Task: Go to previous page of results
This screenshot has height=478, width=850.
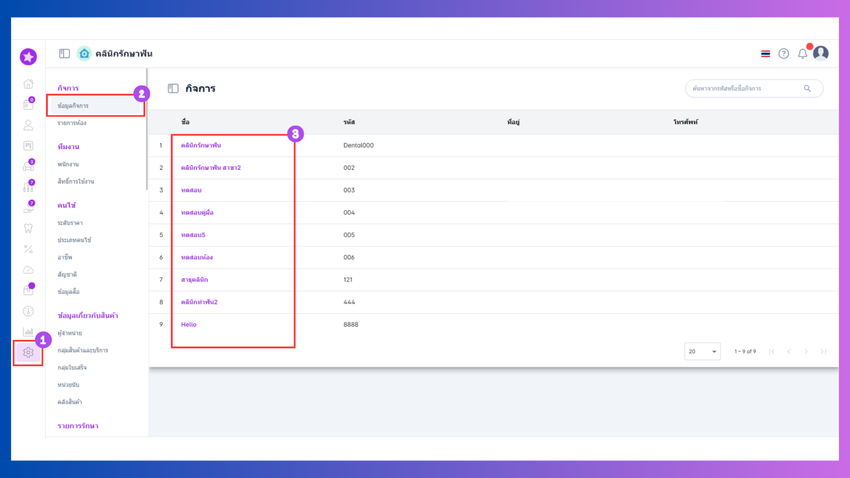Action: [789, 352]
